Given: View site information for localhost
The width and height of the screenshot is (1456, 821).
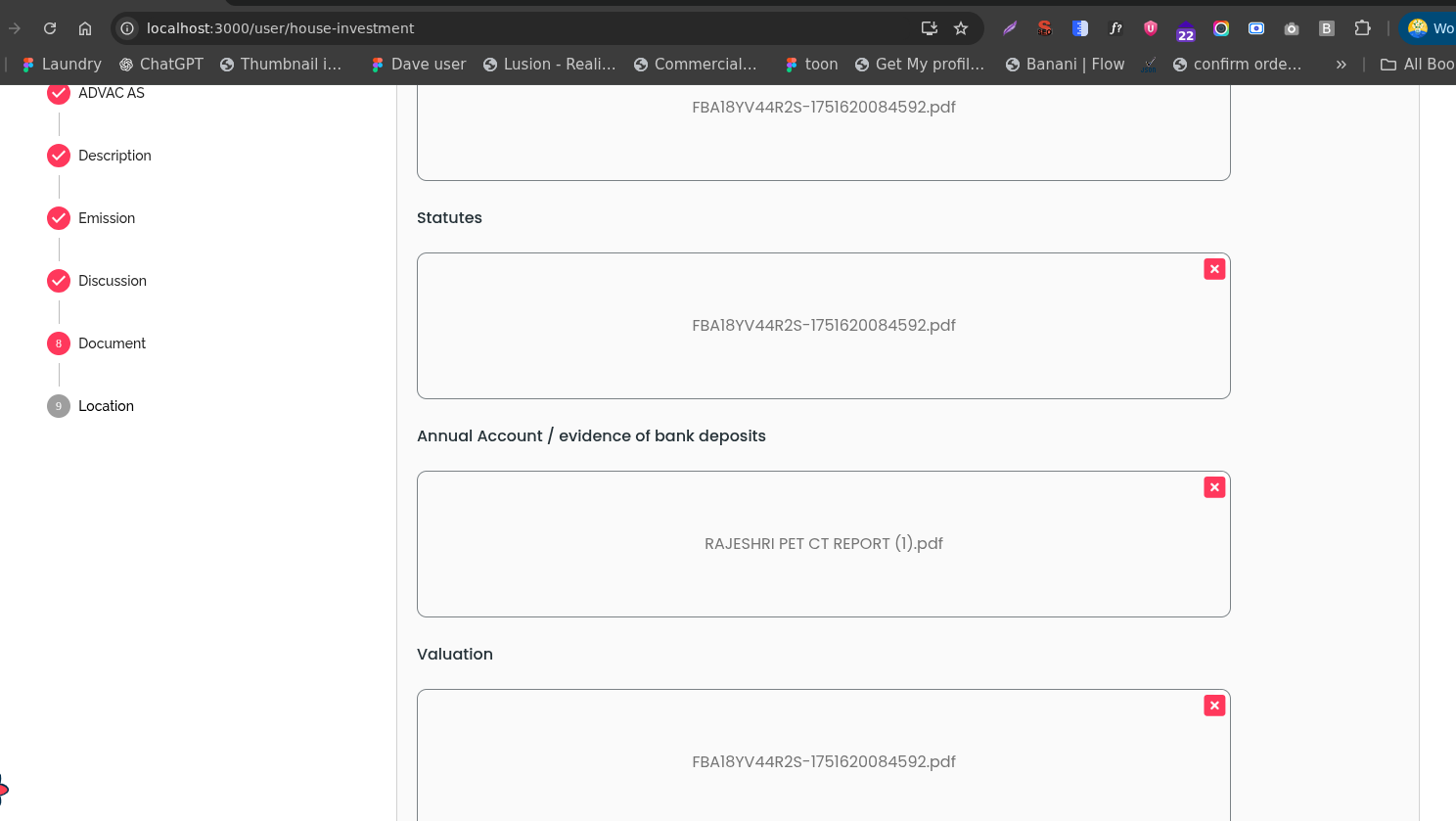Looking at the screenshot, I should [127, 28].
